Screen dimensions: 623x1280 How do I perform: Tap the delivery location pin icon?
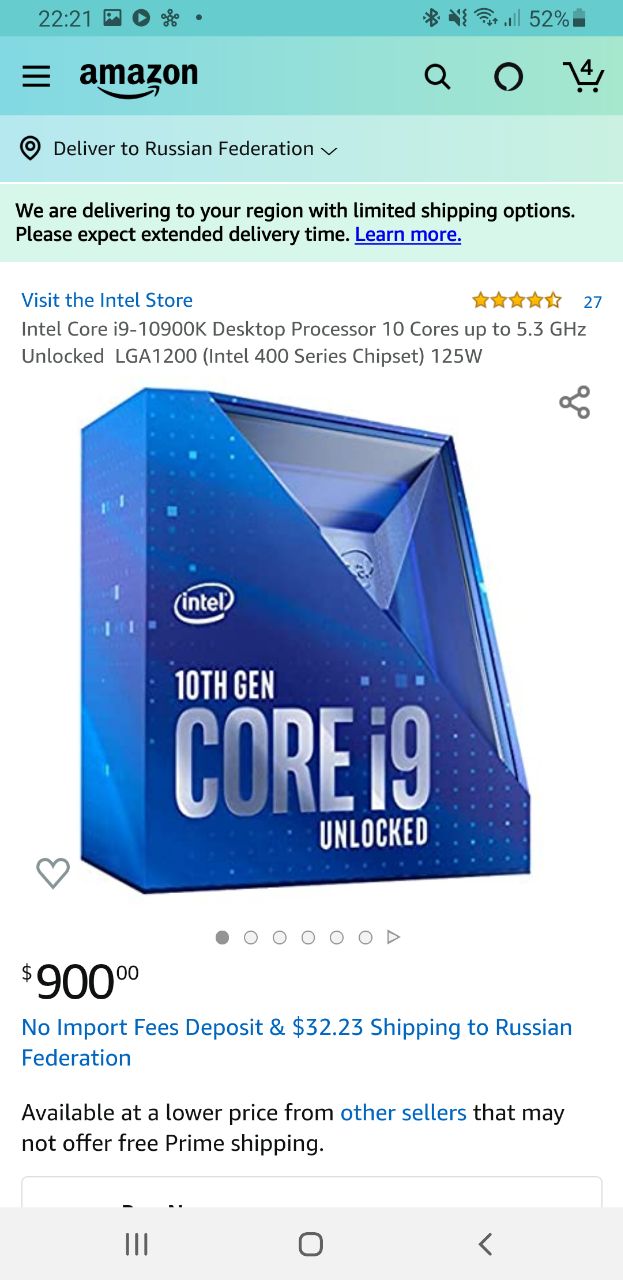pyautogui.click(x=31, y=148)
